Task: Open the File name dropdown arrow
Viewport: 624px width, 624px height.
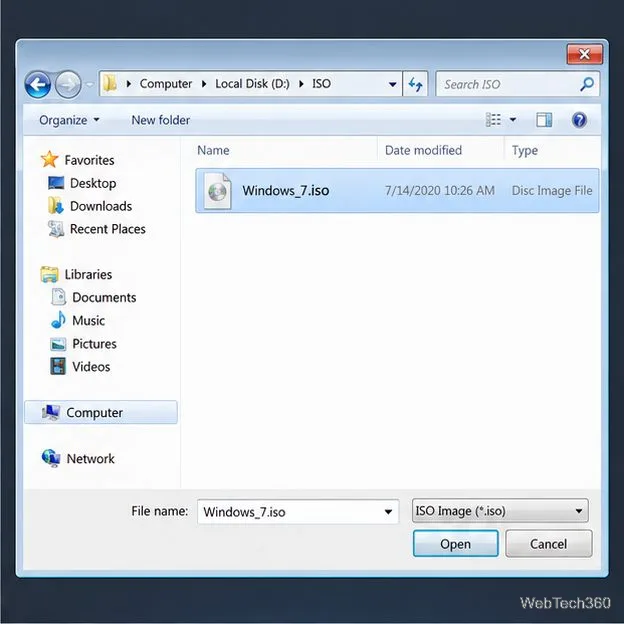Action: click(x=388, y=512)
